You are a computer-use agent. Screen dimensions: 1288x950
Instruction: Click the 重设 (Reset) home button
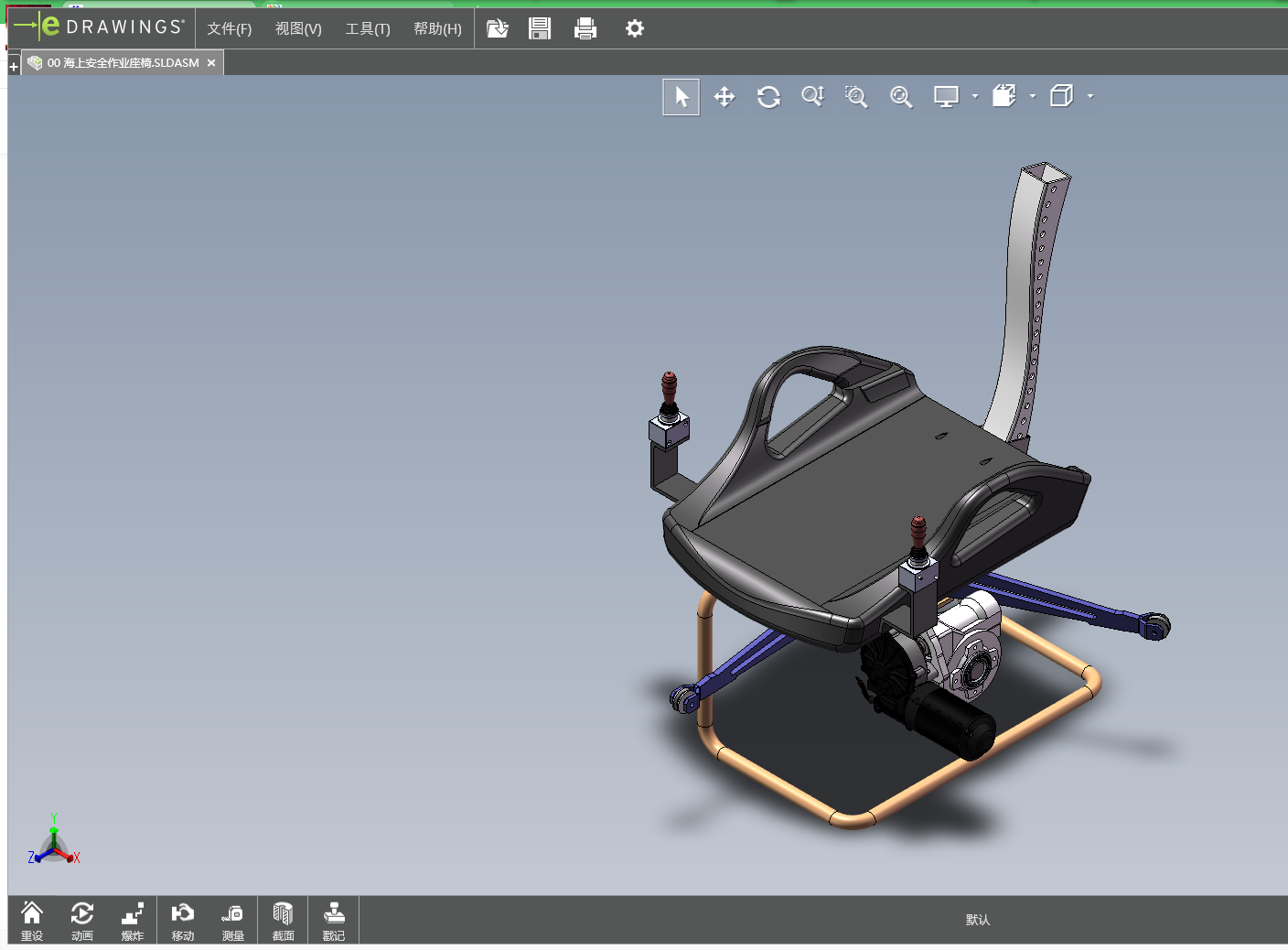pos(32,920)
